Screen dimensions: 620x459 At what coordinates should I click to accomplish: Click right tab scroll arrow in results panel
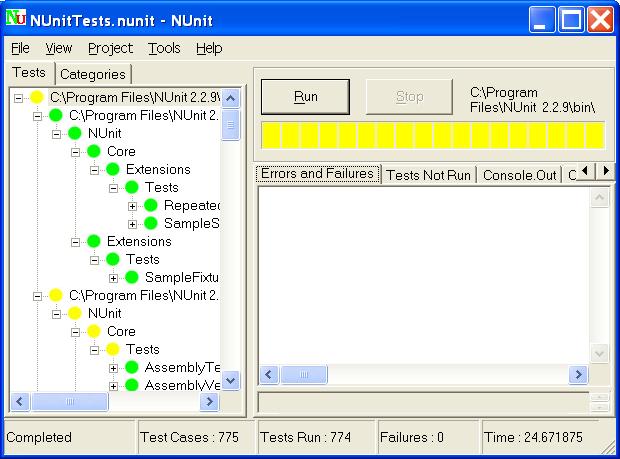[x=604, y=171]
